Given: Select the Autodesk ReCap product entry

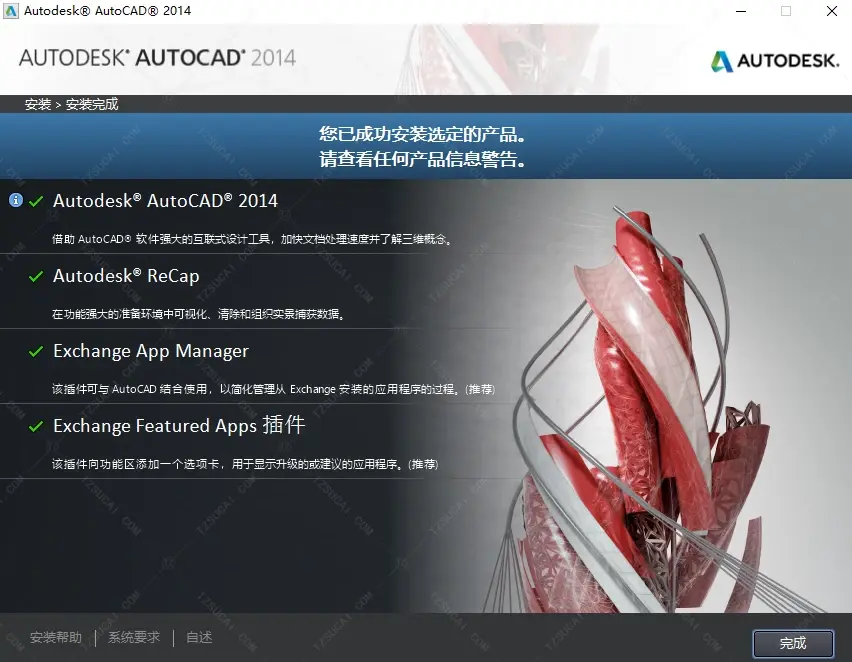Looking at the screenshot, I should (126, 276).
